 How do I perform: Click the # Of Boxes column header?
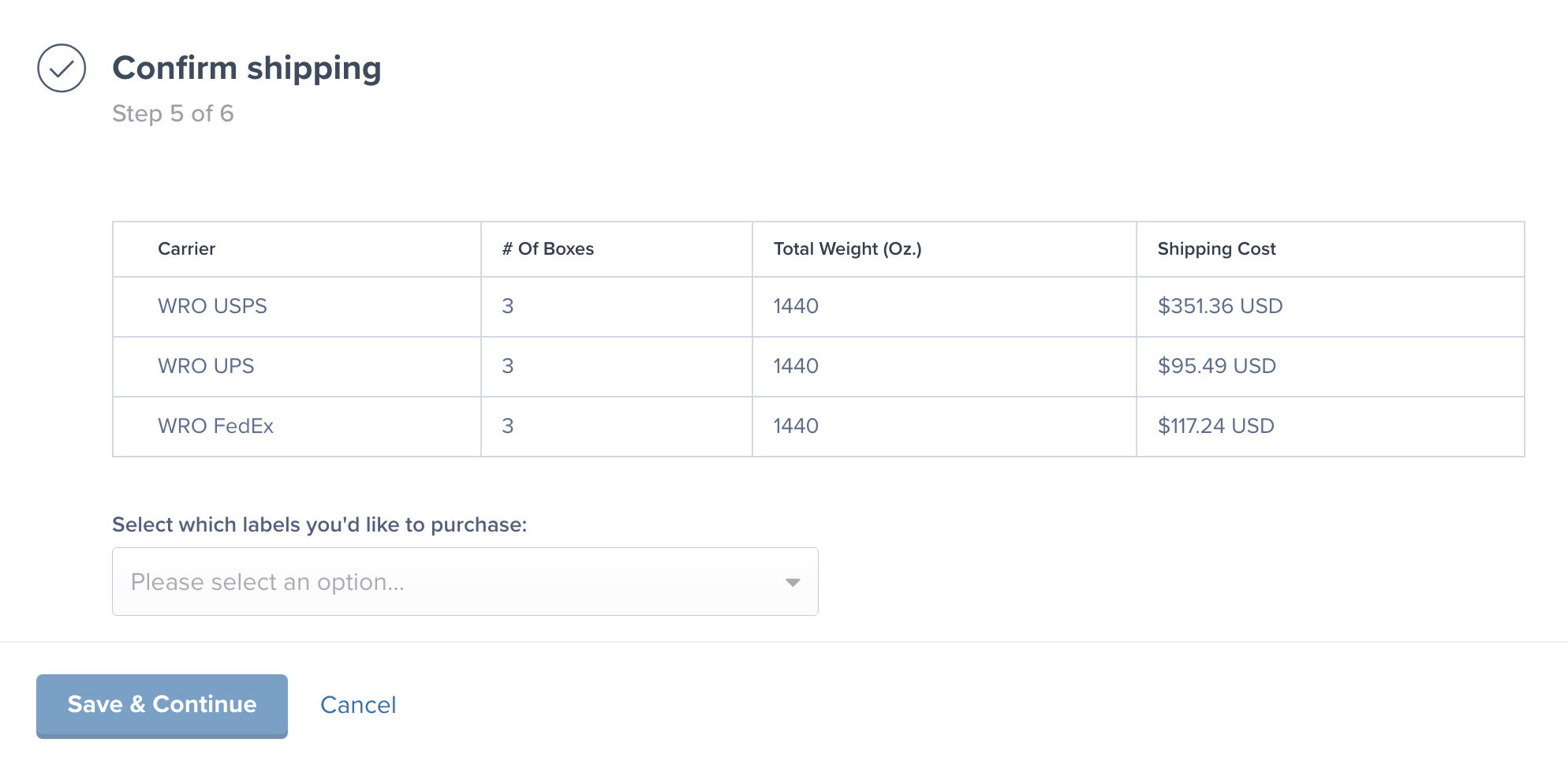(x=547, y=248)
